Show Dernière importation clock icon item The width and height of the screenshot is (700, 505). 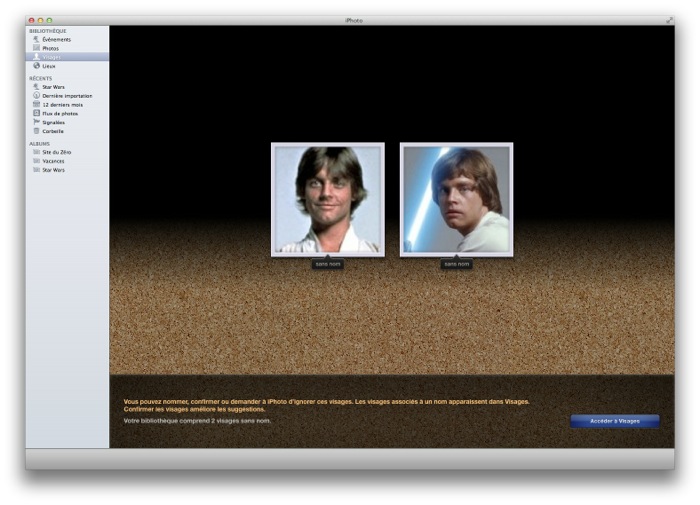pyautogui.click(x=37, y=96)
